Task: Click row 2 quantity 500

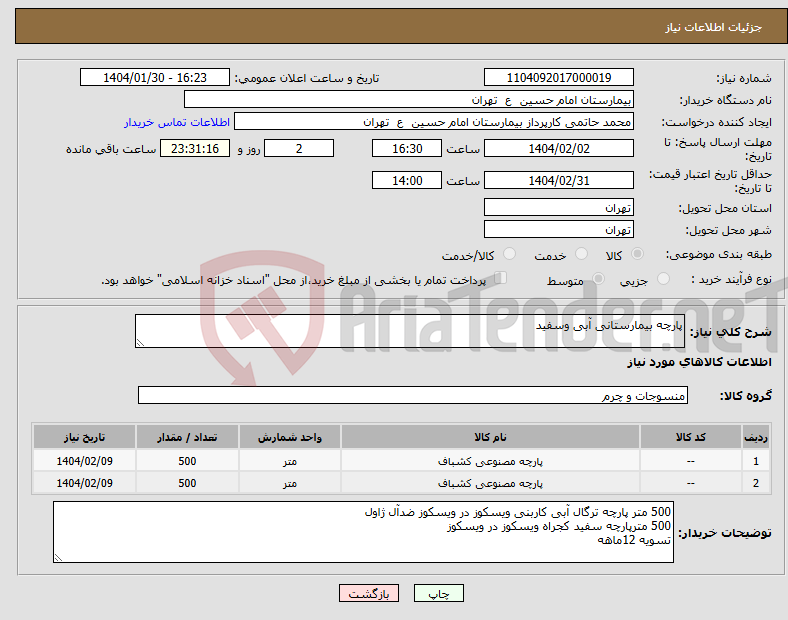Action: click(x=187, y=483)
